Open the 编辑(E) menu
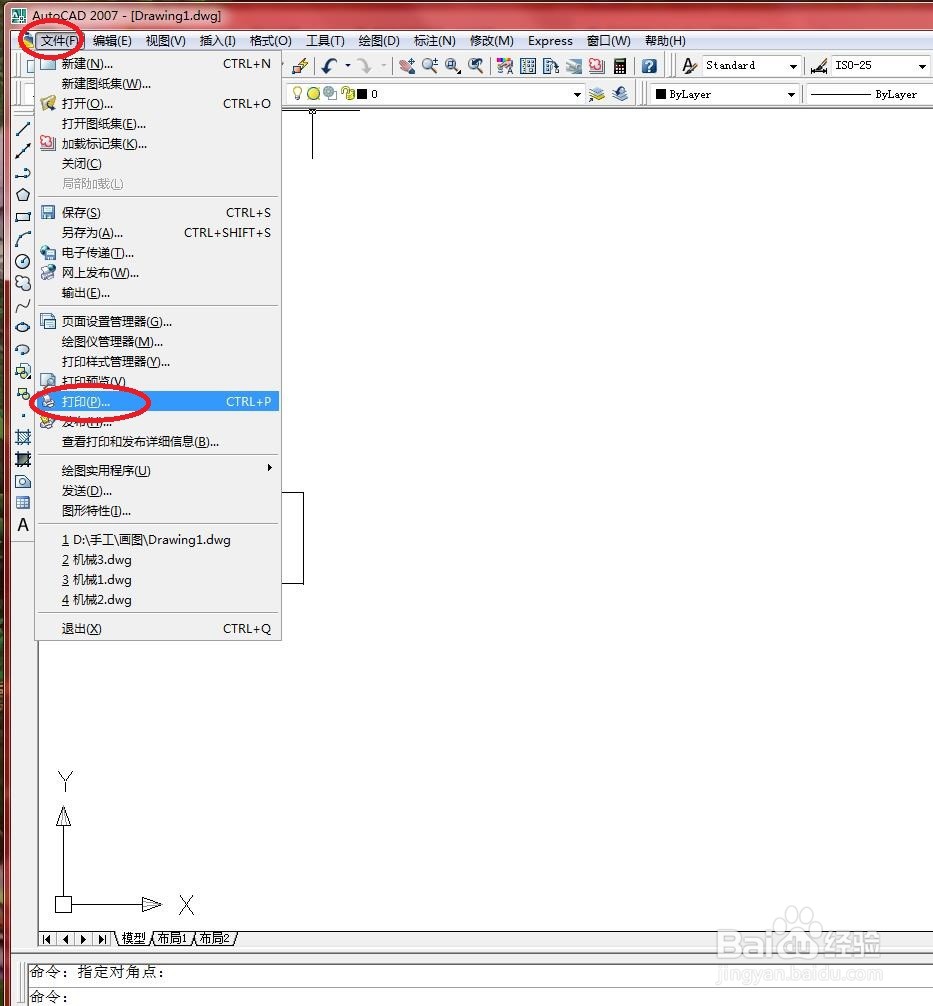 112,41
